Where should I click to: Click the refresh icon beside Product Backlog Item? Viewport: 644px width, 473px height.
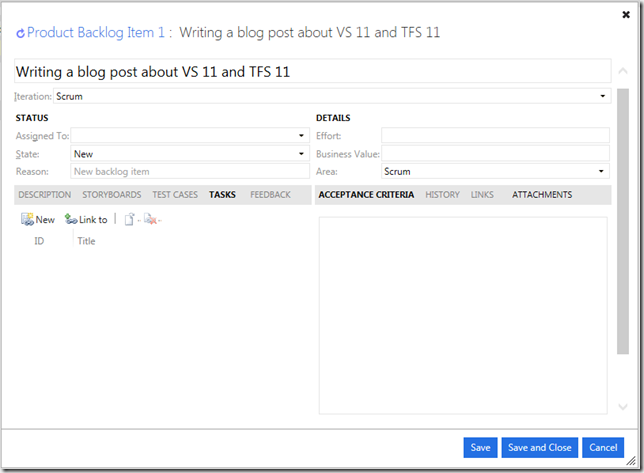click(x=20, y=33)
